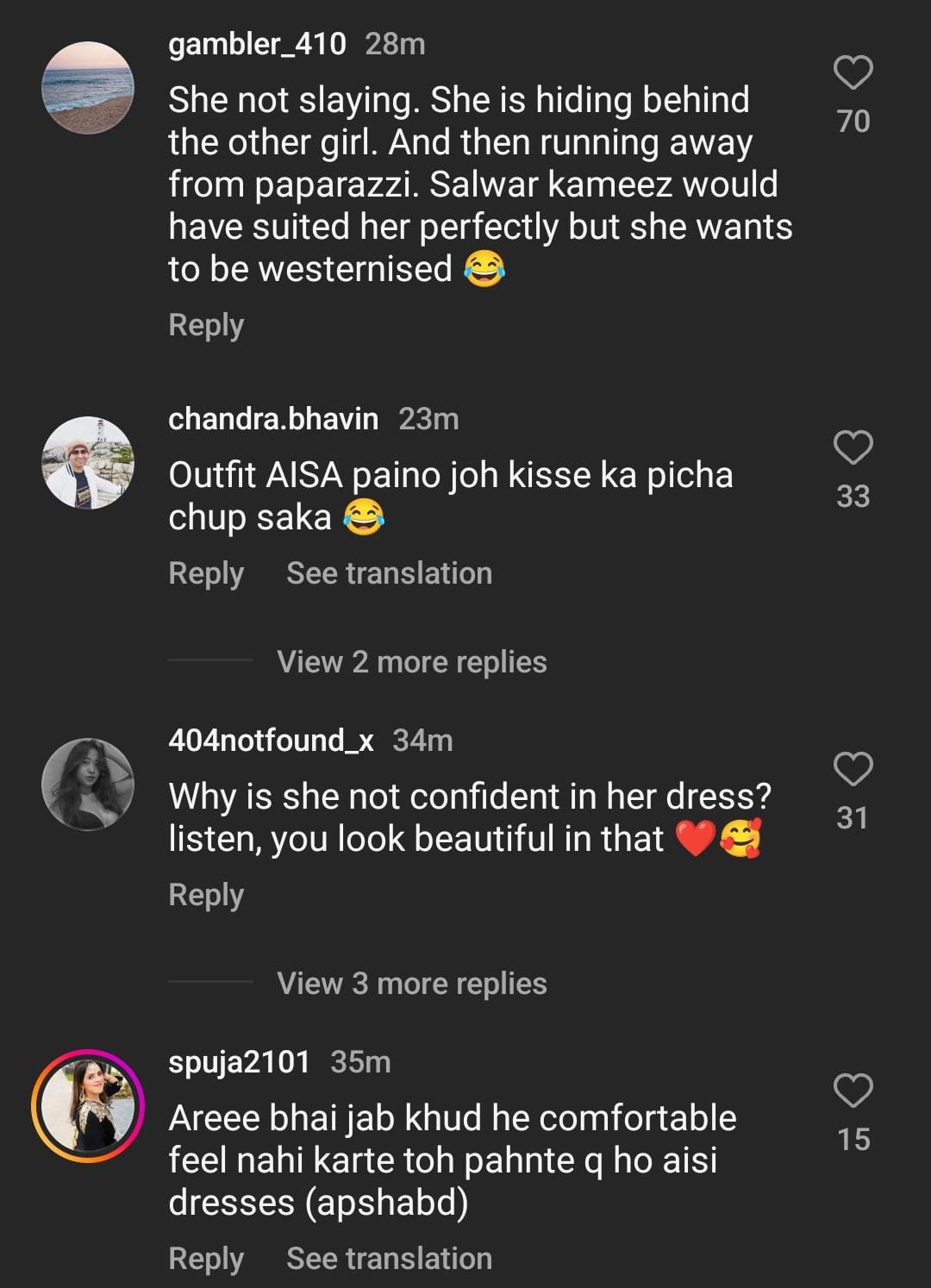Expand 'View 2 more replies'
The image size is (931, 1288).
coord(411,662)
